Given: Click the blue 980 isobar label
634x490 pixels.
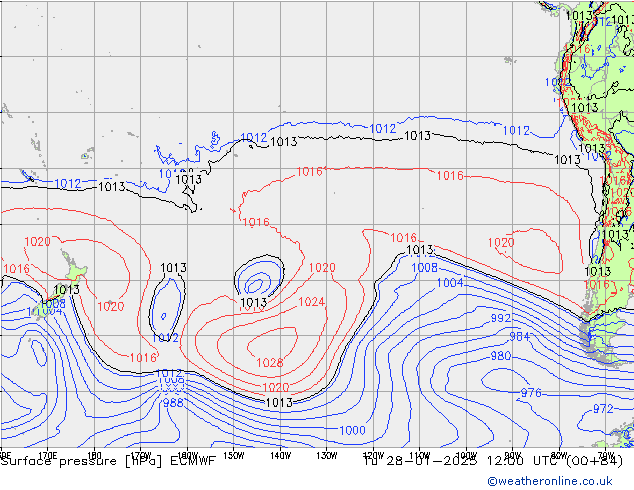Looking at the screenshot, I should (501, 356).
